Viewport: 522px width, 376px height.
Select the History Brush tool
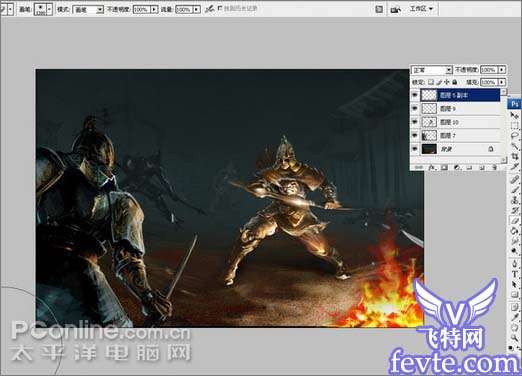coord(515,210)
